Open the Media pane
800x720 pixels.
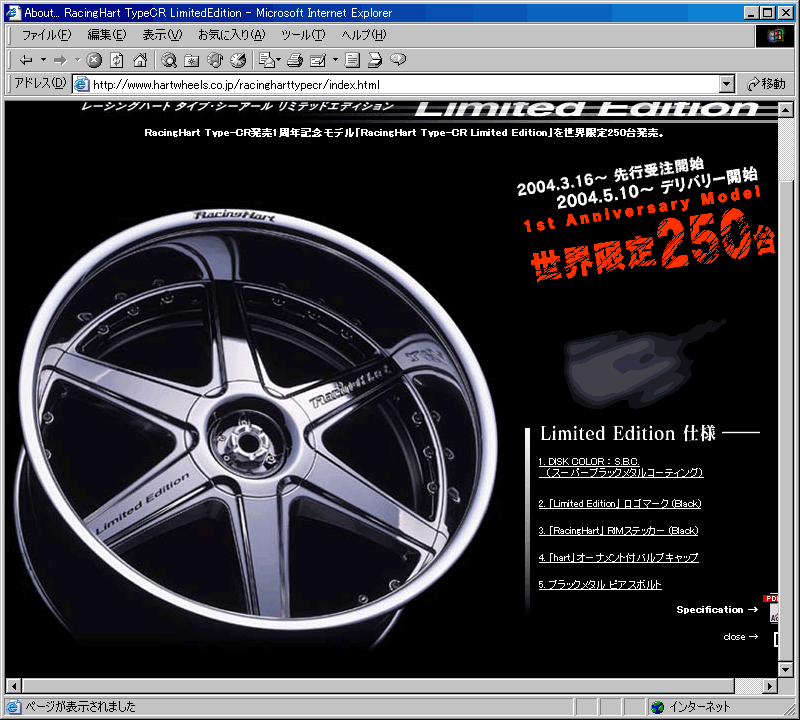[x=215, y=60]
